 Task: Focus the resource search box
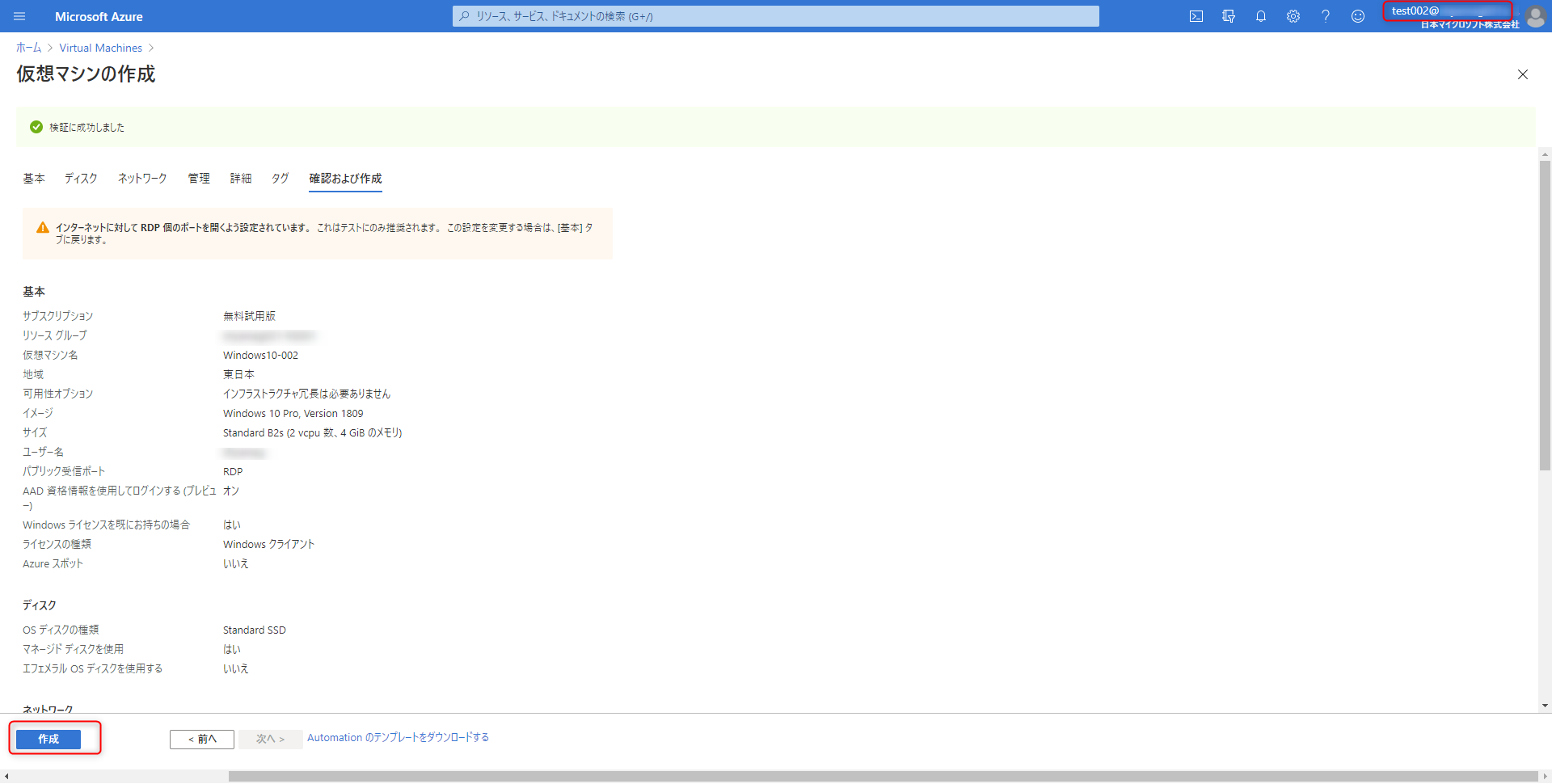(776, 16)
